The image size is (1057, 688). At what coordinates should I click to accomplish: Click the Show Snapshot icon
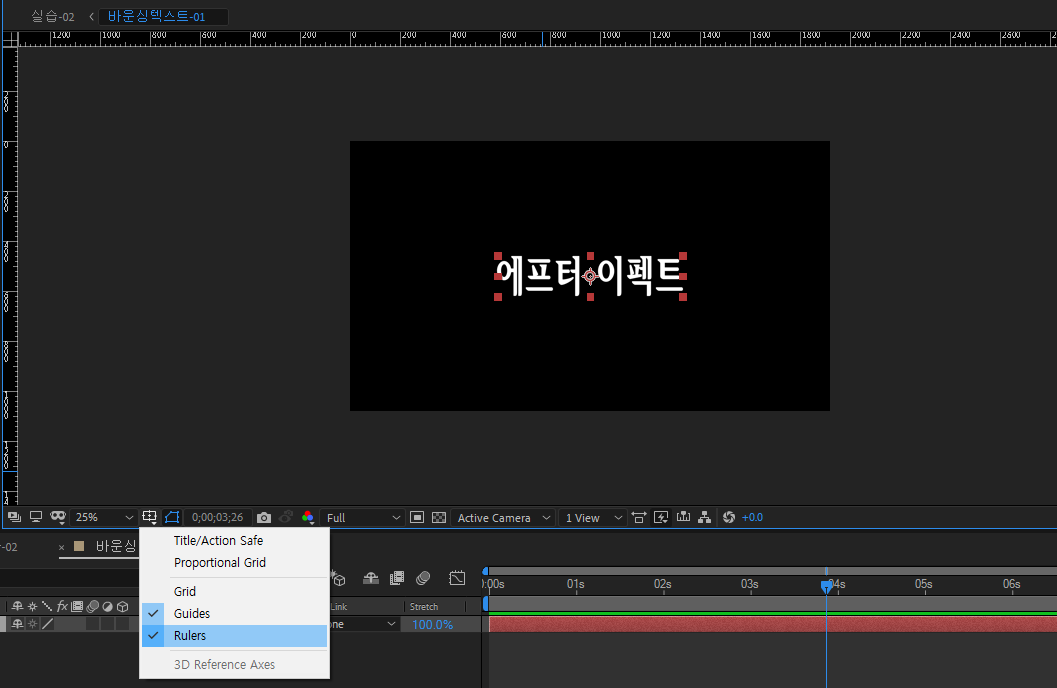[x=286, y=518]
